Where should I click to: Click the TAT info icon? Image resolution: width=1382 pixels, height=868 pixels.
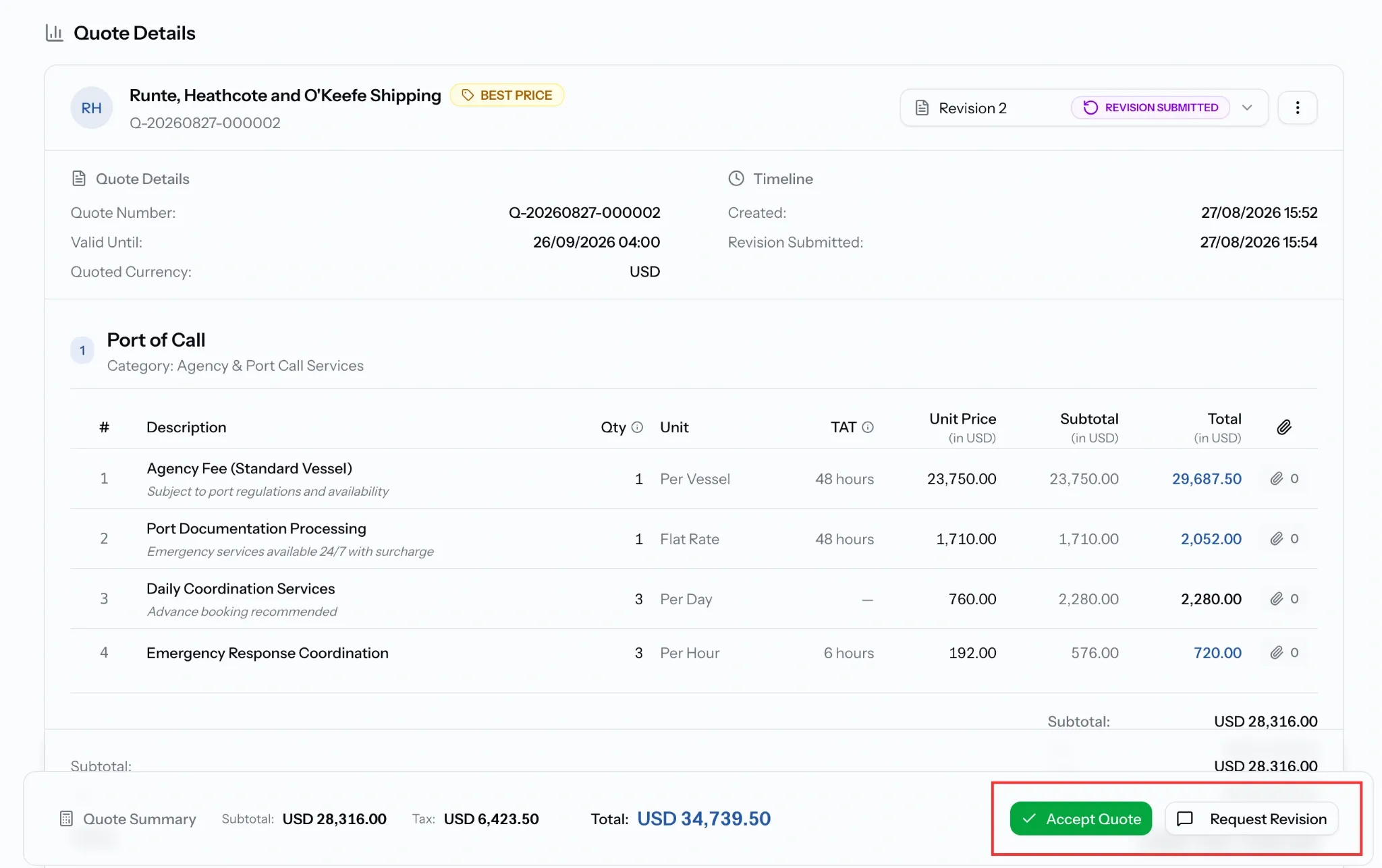pyautogui.click(x=868, y=427)
